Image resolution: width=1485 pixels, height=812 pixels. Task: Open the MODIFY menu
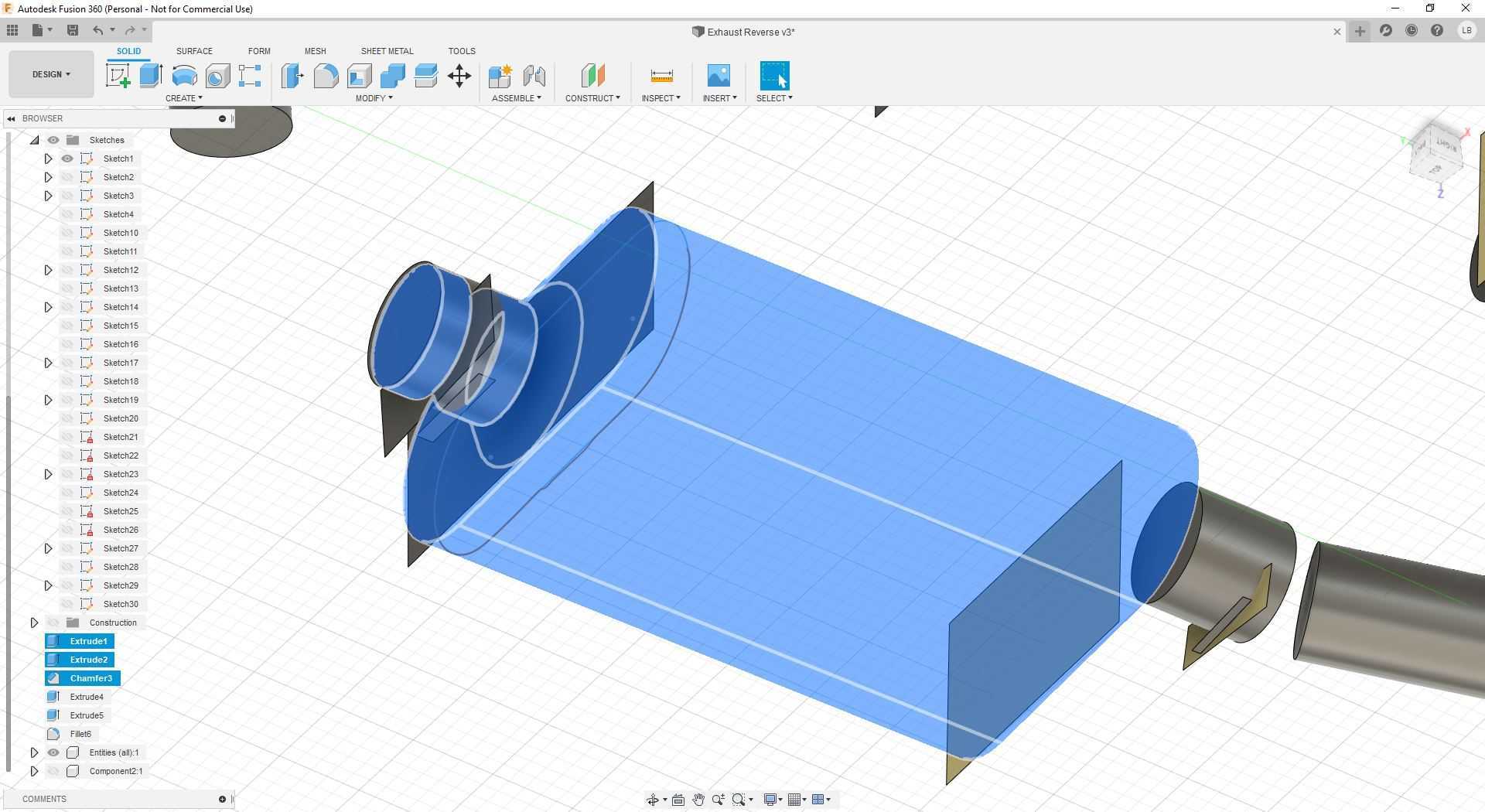[374, 98]
